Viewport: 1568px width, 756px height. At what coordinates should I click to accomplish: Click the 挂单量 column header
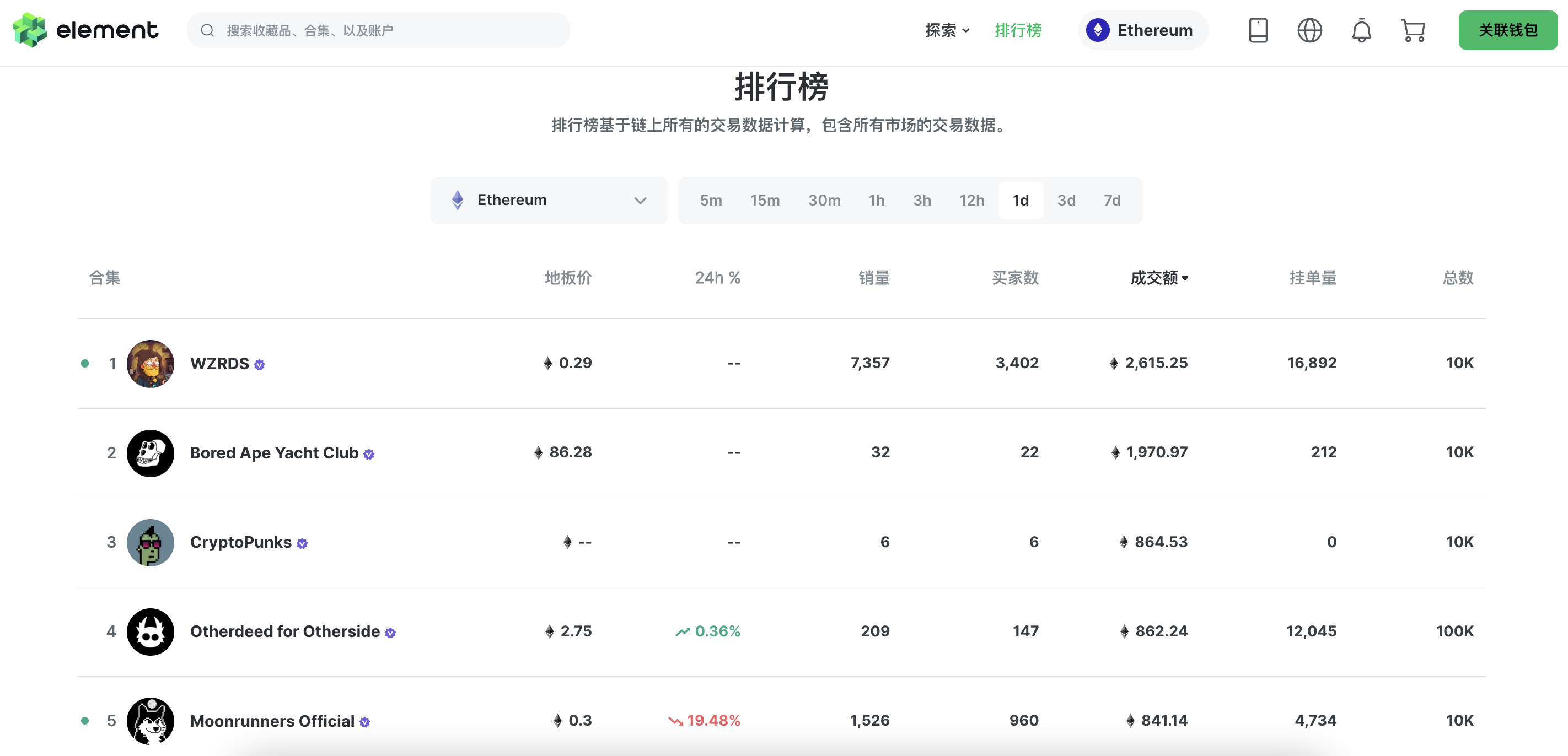(1313, 278)
